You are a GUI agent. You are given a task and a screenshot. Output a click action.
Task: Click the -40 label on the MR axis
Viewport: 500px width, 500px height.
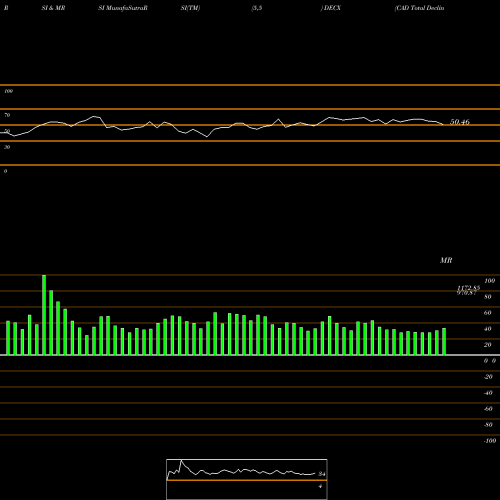pyautogui.click(x=488, y=393)
